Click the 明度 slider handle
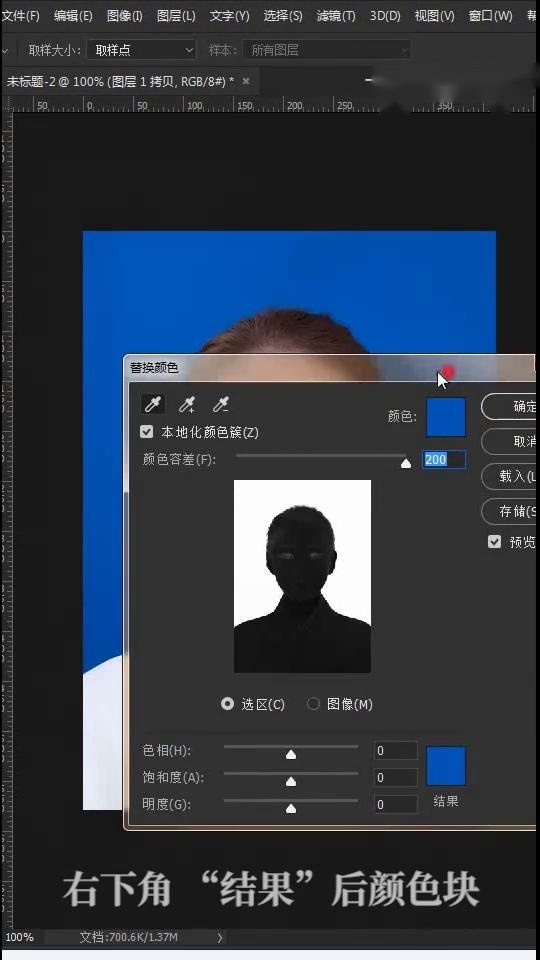This screenshot has width=540, height=960. [x=291, y=808]
